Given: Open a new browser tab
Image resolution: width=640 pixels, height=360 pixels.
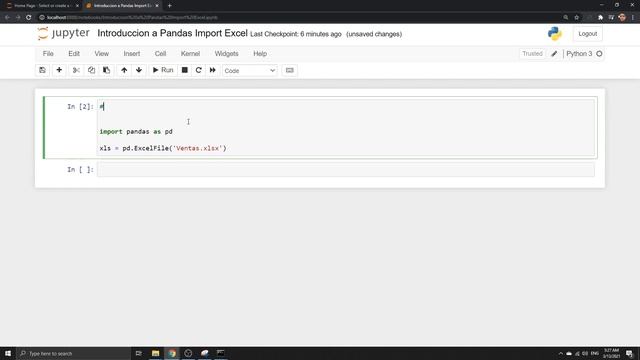Looking at the screenshot, I should click(x=169, y=6).
